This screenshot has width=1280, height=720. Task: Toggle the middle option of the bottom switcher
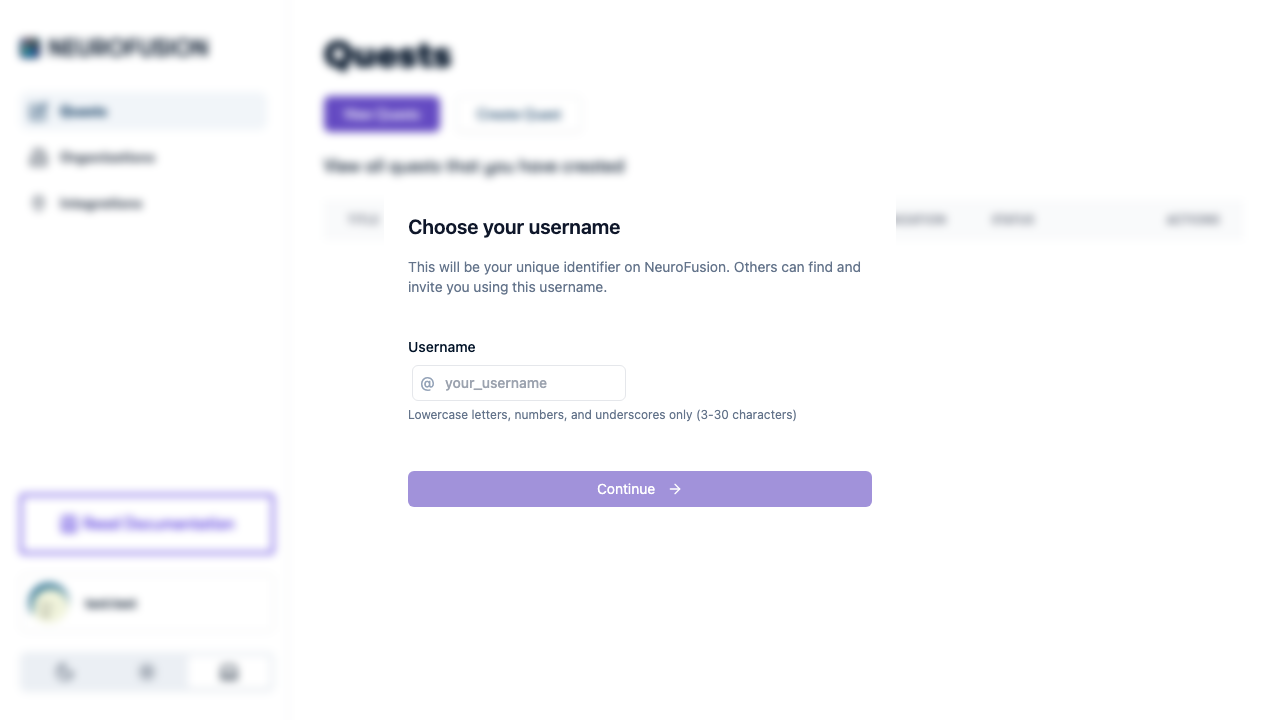click(x=146, y=672)
